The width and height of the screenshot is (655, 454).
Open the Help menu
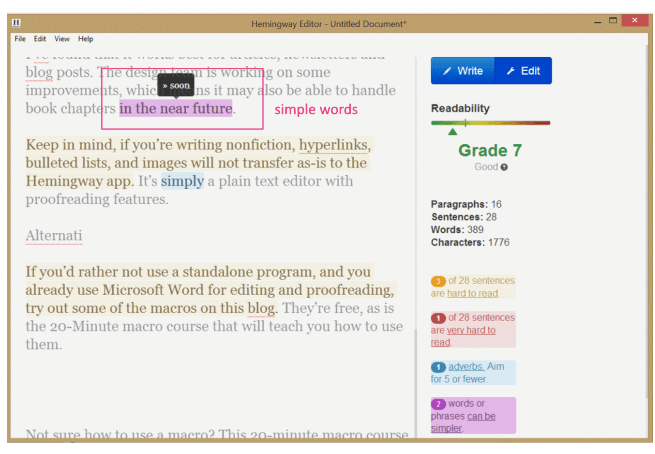[x=86, y=39]
